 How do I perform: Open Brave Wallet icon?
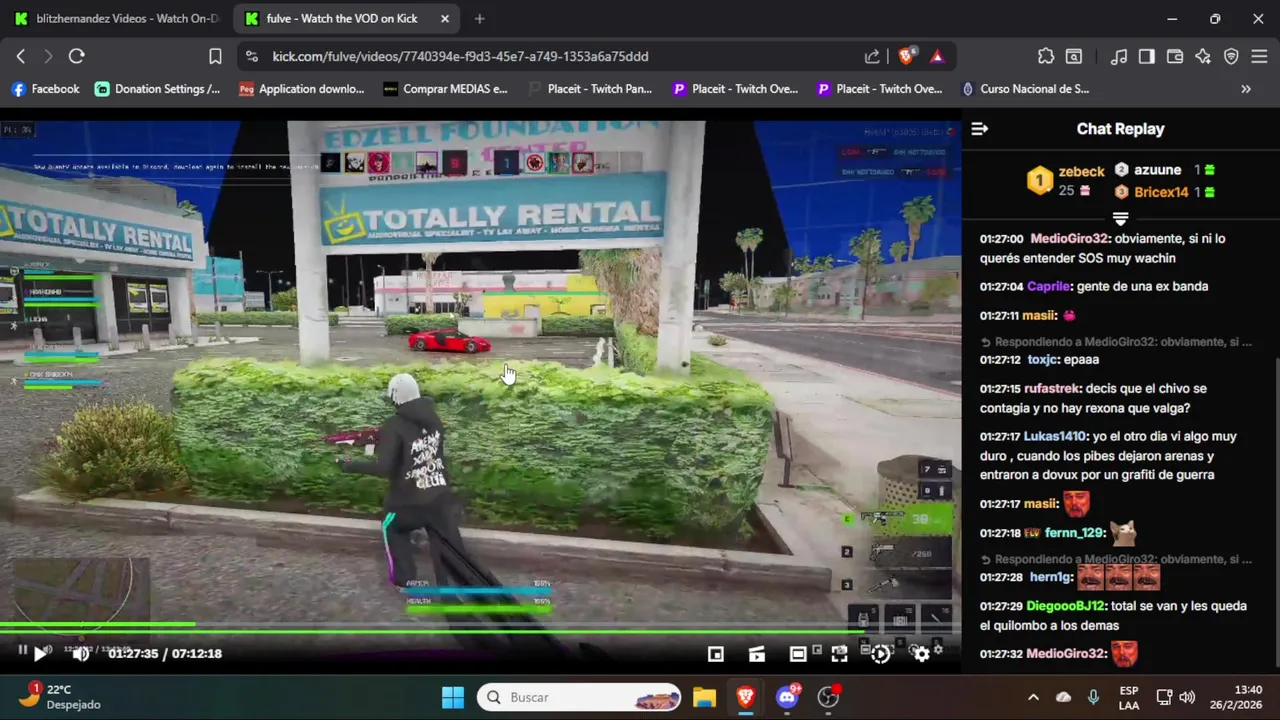tap(1175, 57)
